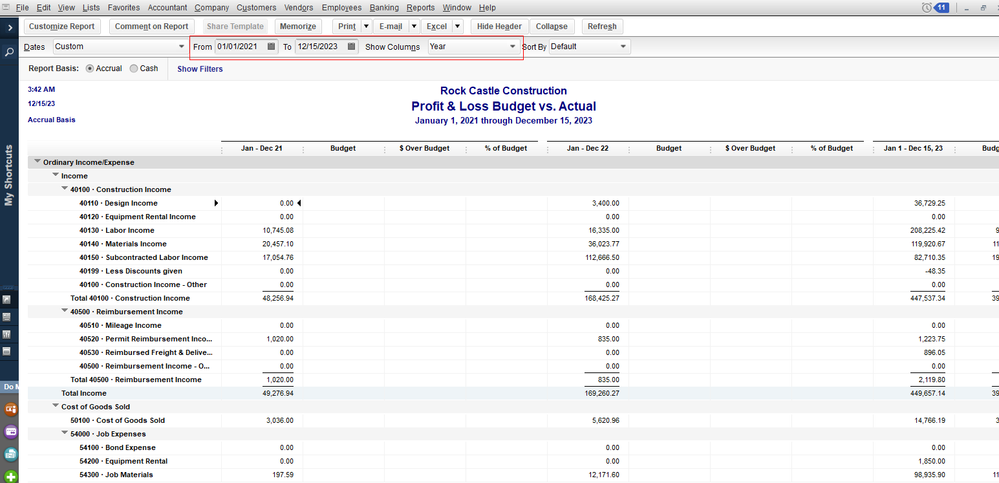
Task: Collapse the Cost of Goods Sold group
Action: coord(55,407)
